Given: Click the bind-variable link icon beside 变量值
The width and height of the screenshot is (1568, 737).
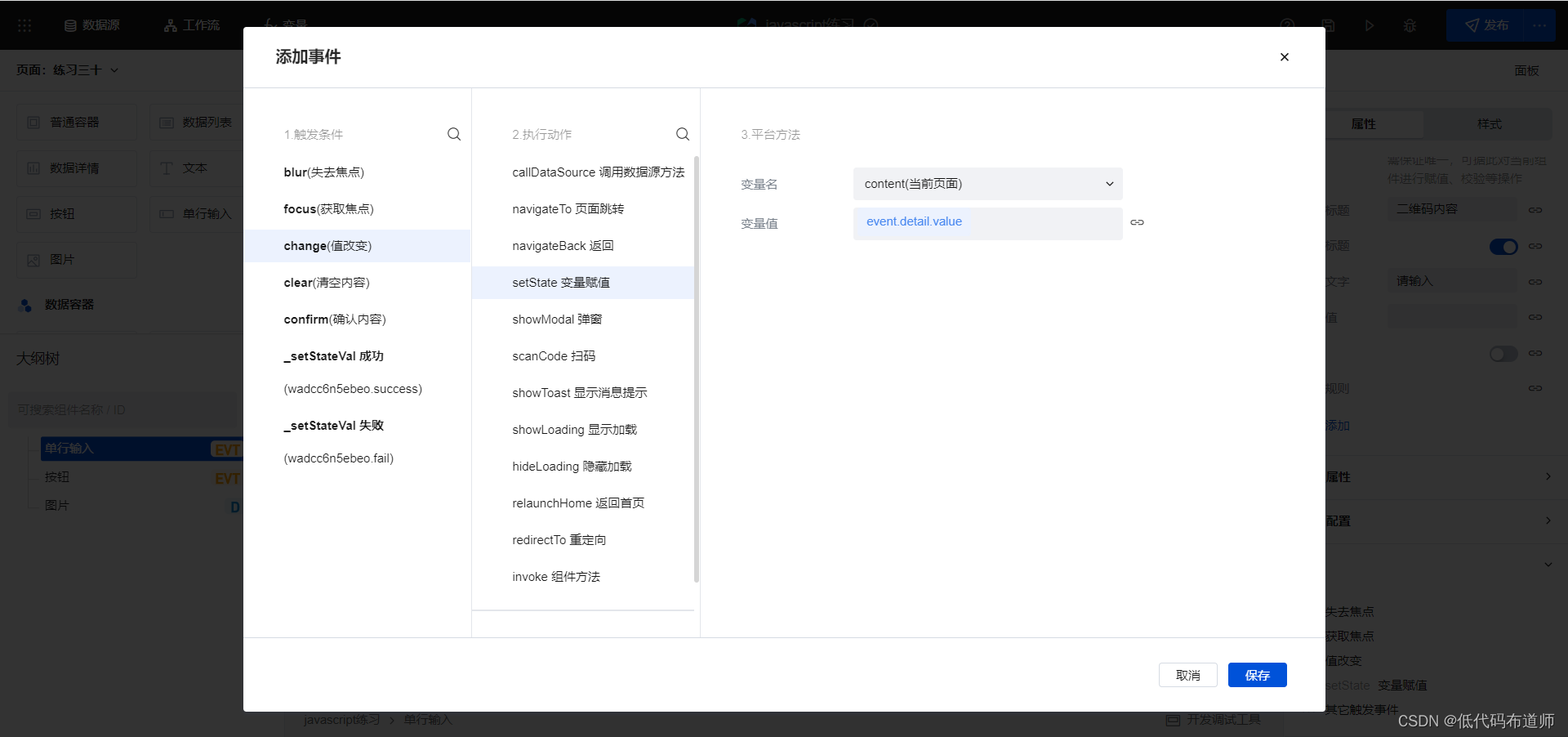Looking at the screenshot, I should click(x=1137, y=222).
